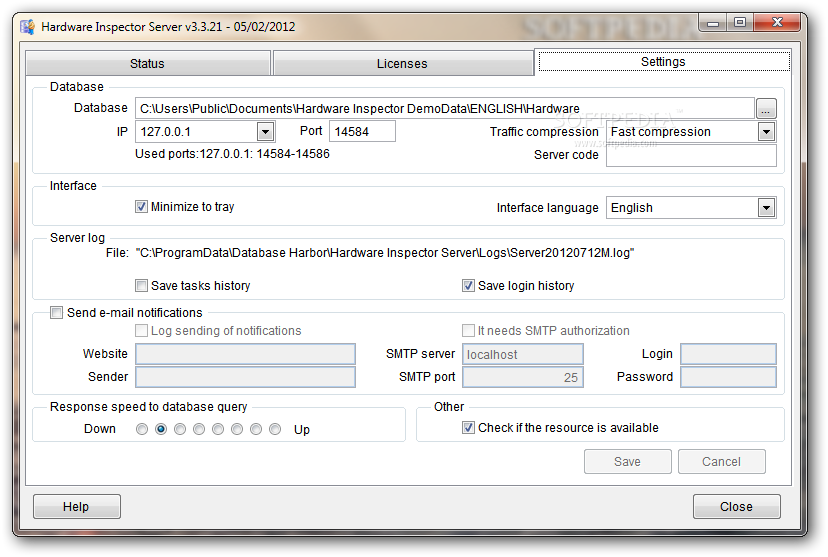Select the last response speed radio nearest Up
The height and width of the screenshot is (557, 828).
coord(275,429)
